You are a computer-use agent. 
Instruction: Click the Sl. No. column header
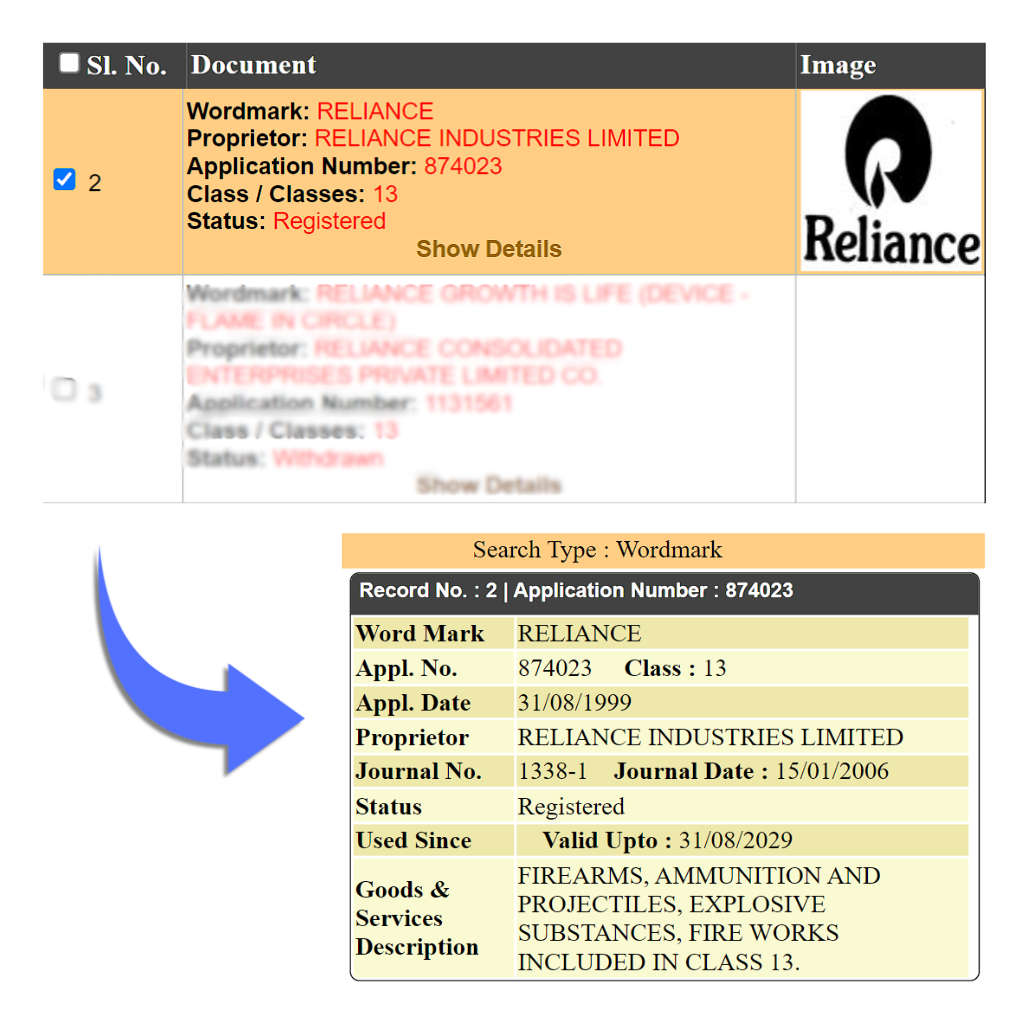point(126,66)
